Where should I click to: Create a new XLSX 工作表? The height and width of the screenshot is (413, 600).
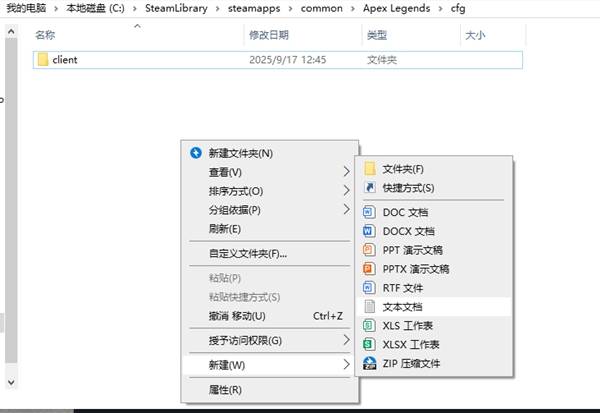coord(434,344)
